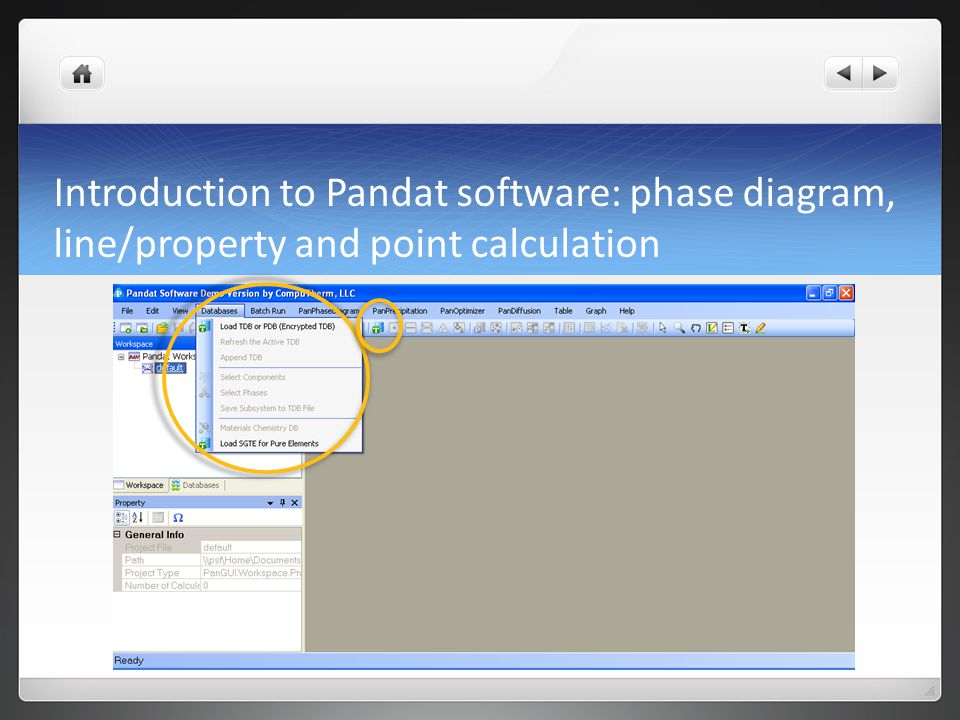Screen dimensions: 960x720
Task: Pin the Property panel
Action: click(282, 503)
